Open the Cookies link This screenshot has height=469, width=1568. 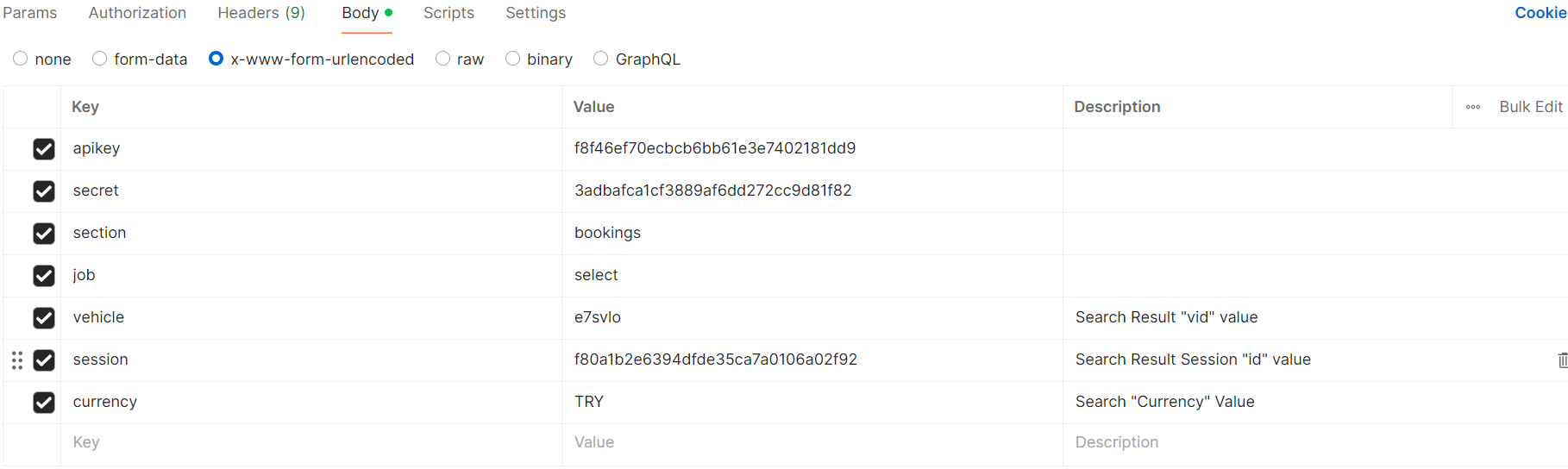(x=1540, y=13)
